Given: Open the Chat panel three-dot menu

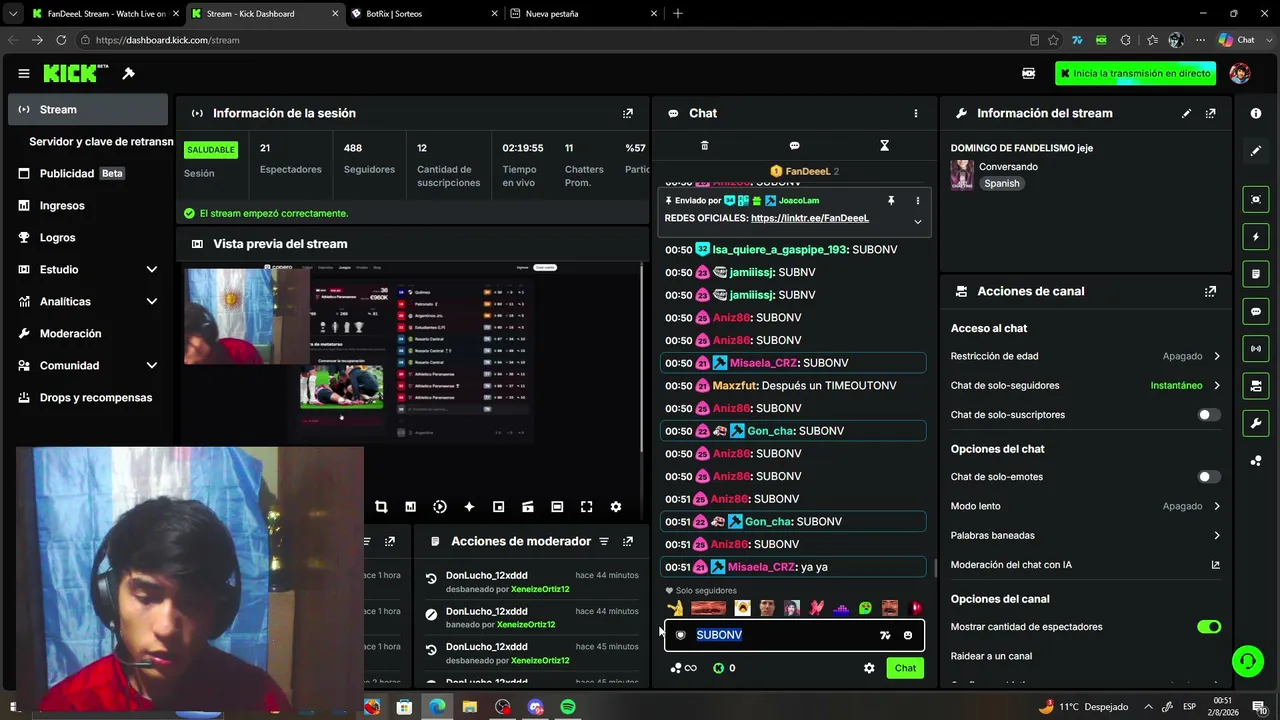Looking at the screenshot, I should [x=915, y=114].
